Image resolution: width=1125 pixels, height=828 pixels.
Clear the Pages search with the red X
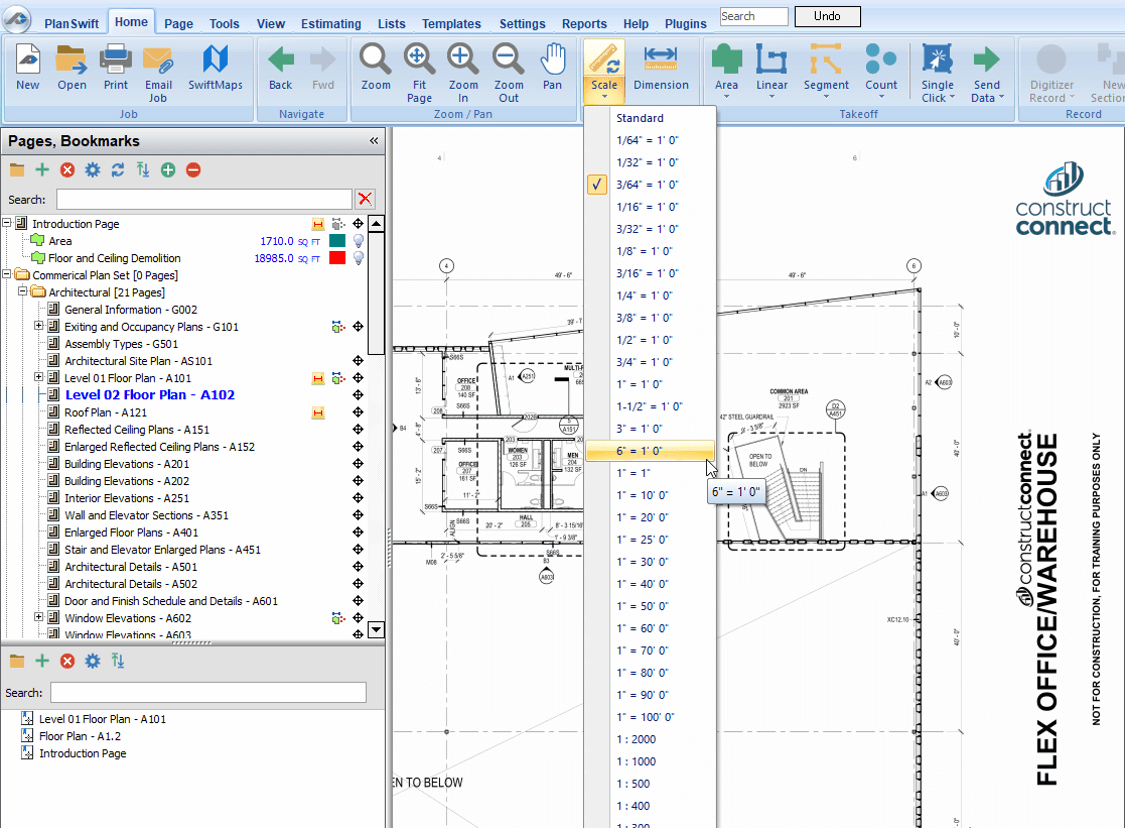coord(364,199)
